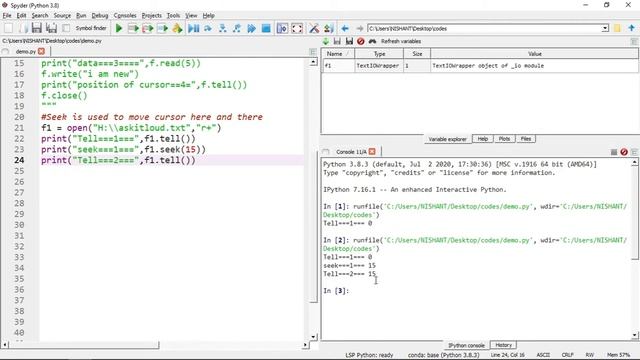
Task: Open the Consoles menu
Action: 125,16
